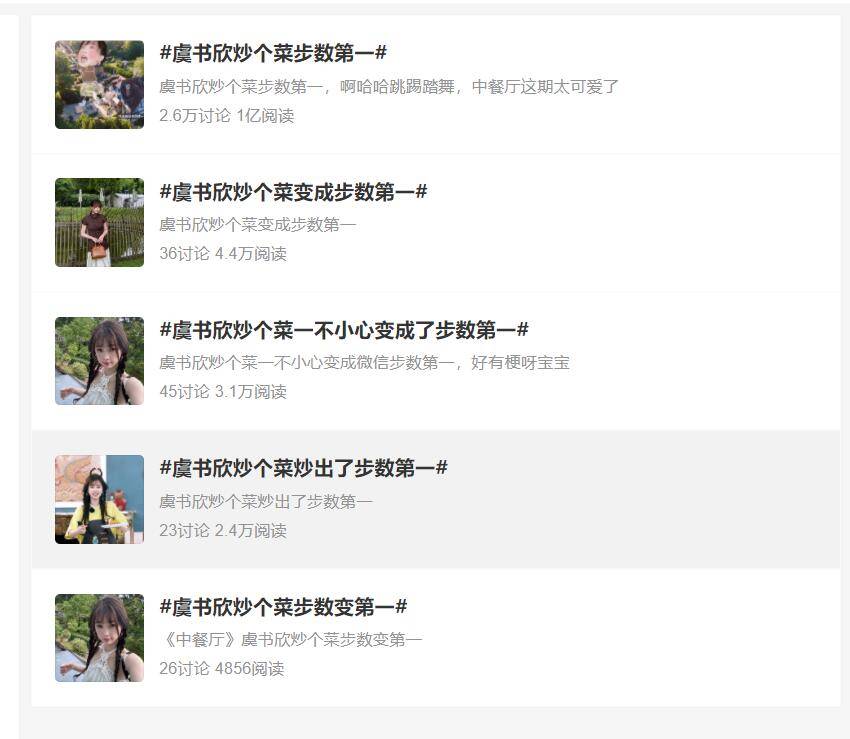
Task: Open the #虞书欣炒个菜变成步数第一# topic title
Action: pos(293,192)
